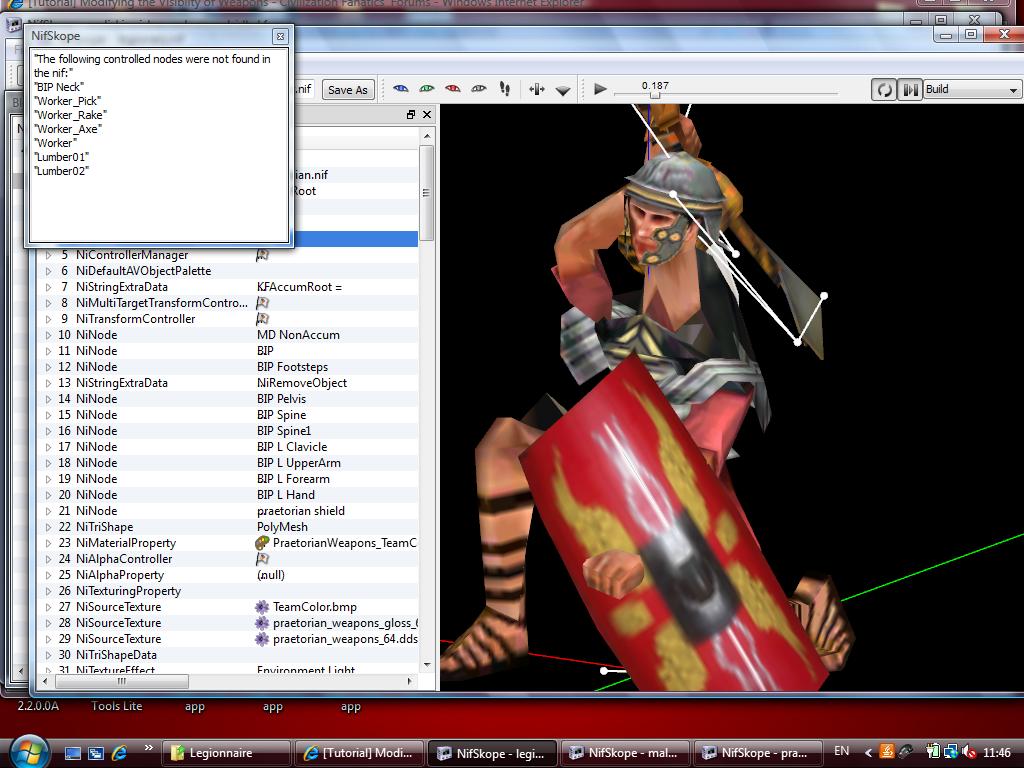This screenshot has width=1024, height=768.
Task: Click the '"Worker_Pick"' line in the popup
Action: coord(68,101)
